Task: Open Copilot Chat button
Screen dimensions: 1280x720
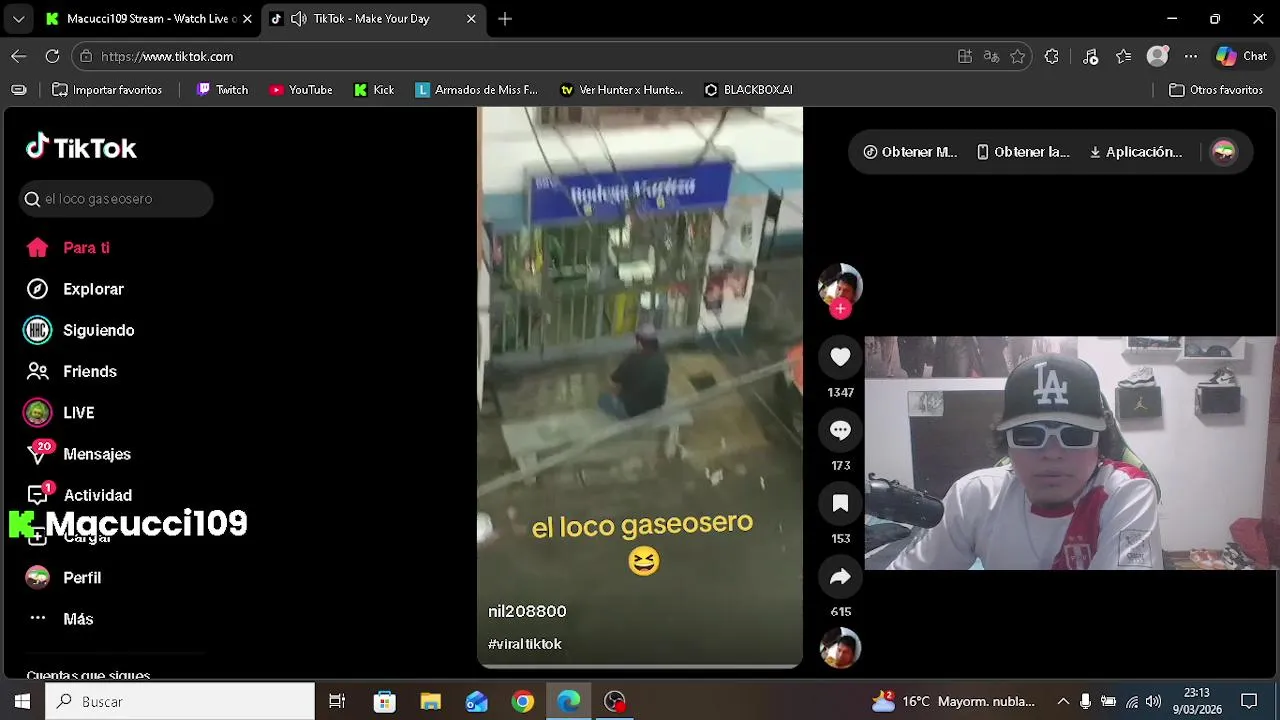Action: (x=1241, y=56)
